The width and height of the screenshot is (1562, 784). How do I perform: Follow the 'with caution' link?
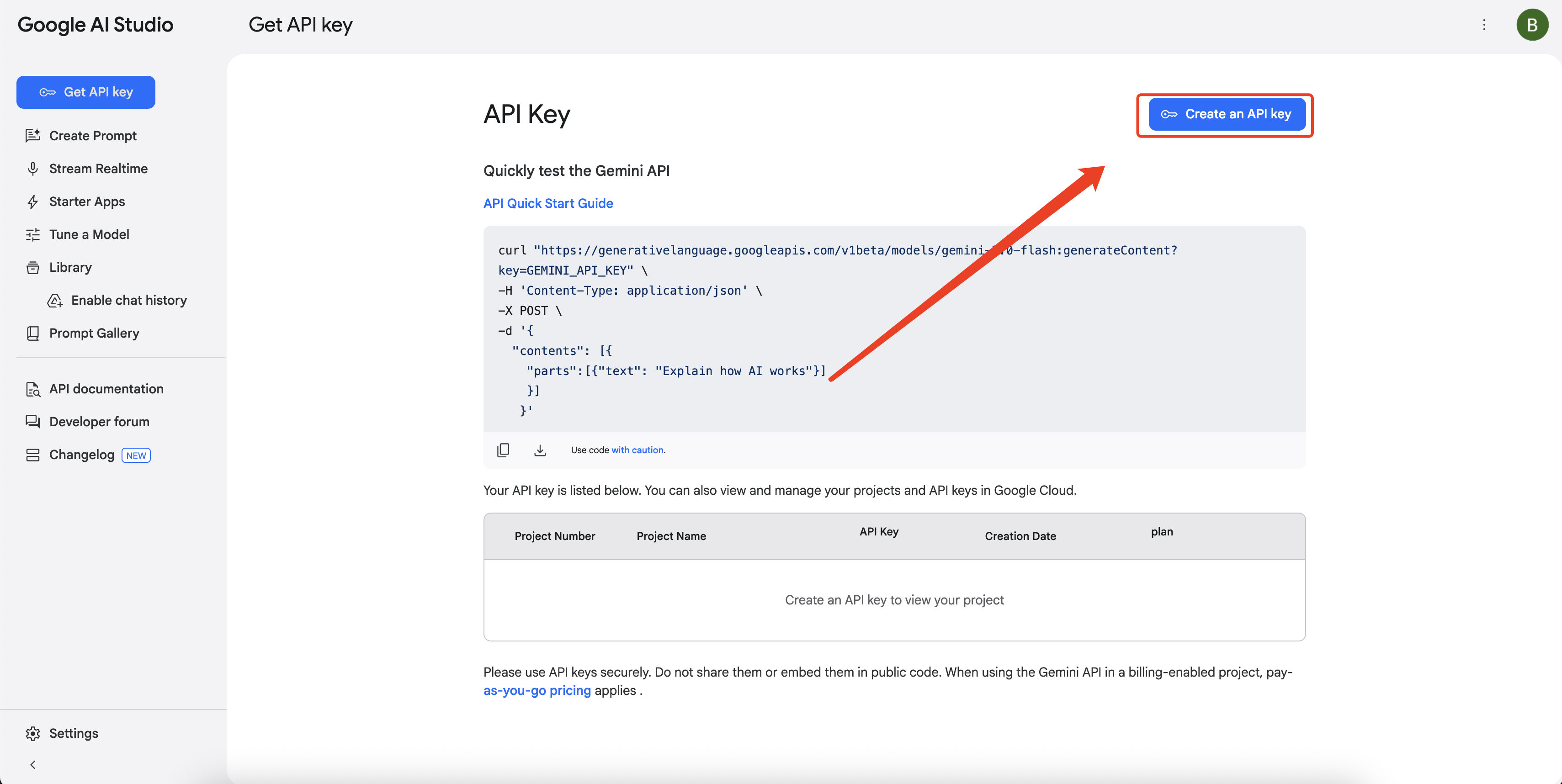tap(638, 450)
